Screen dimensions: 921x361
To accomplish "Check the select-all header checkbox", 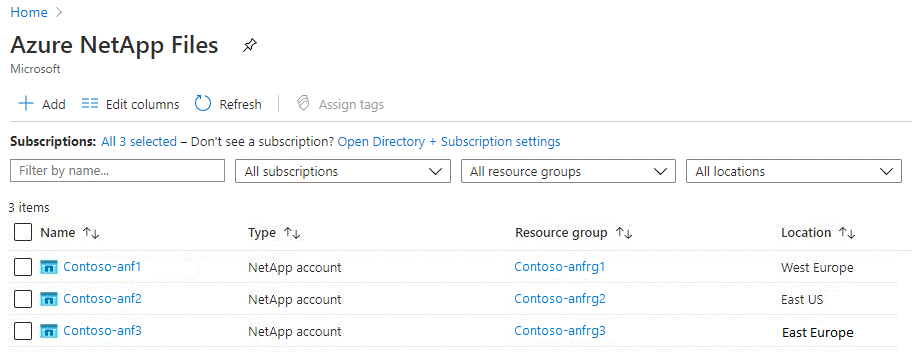I will [23, 232].
